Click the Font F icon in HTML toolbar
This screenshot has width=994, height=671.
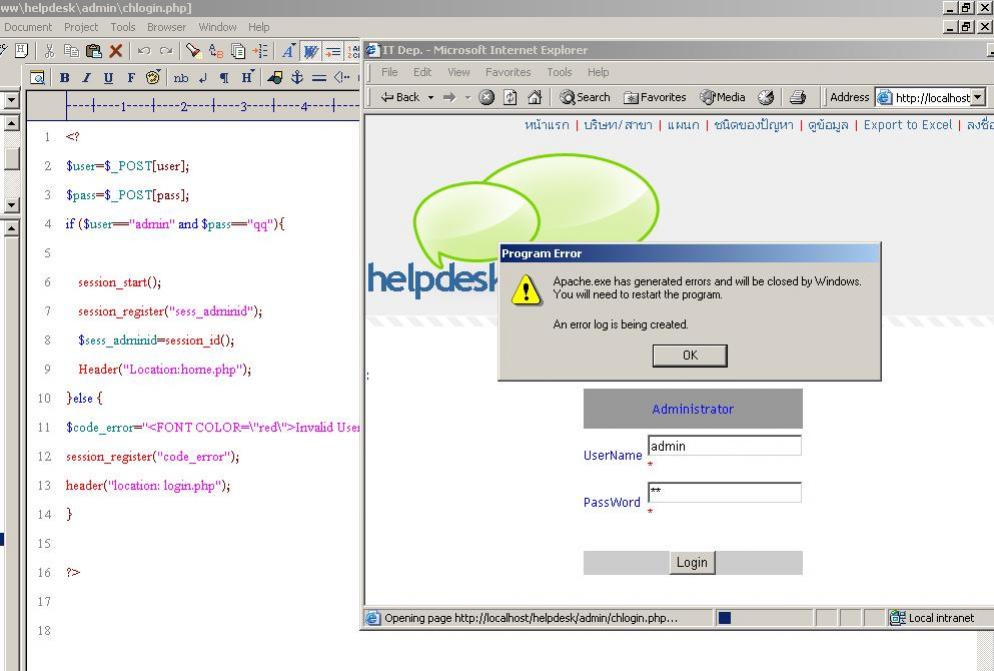coord(131,77)
